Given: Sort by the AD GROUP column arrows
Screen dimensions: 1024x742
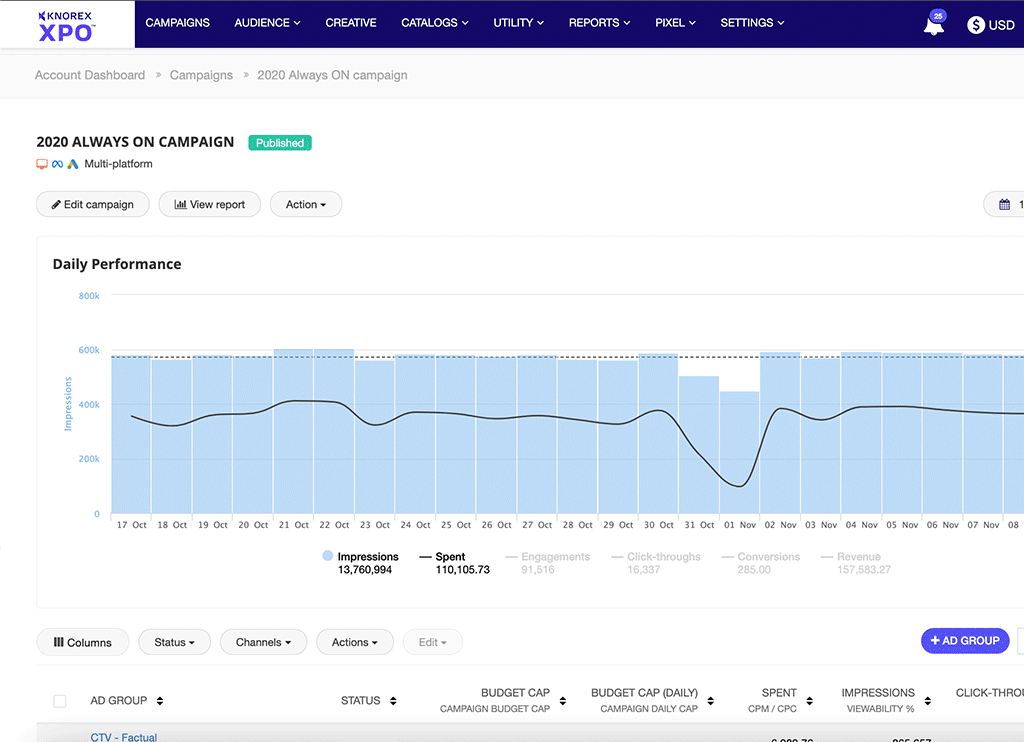Looking at the screenshot, I should (x=160, y=701).
